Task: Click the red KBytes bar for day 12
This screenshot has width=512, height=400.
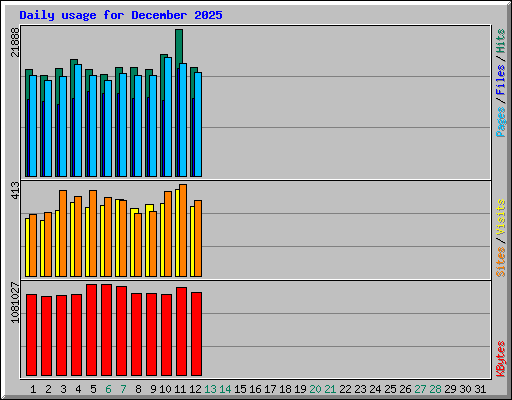Action: pos(197,334)
